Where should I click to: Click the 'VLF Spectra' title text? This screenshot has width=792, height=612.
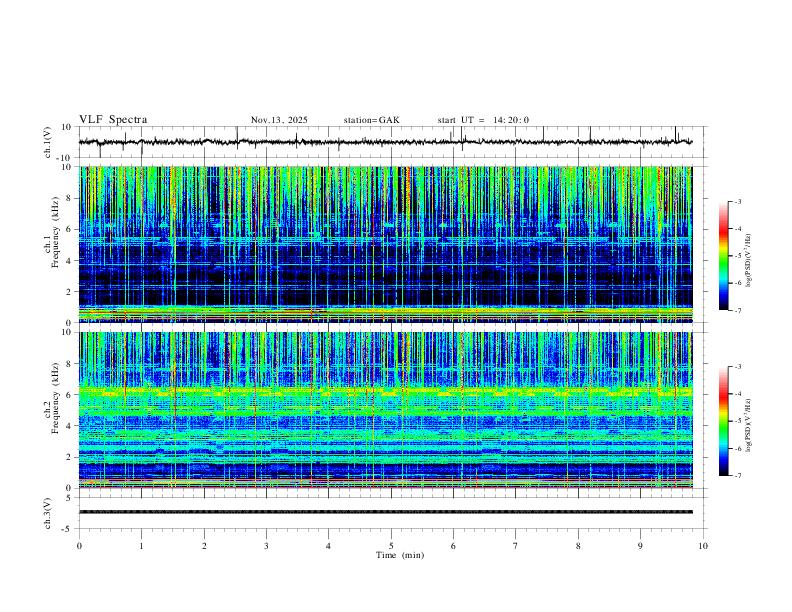113,120
